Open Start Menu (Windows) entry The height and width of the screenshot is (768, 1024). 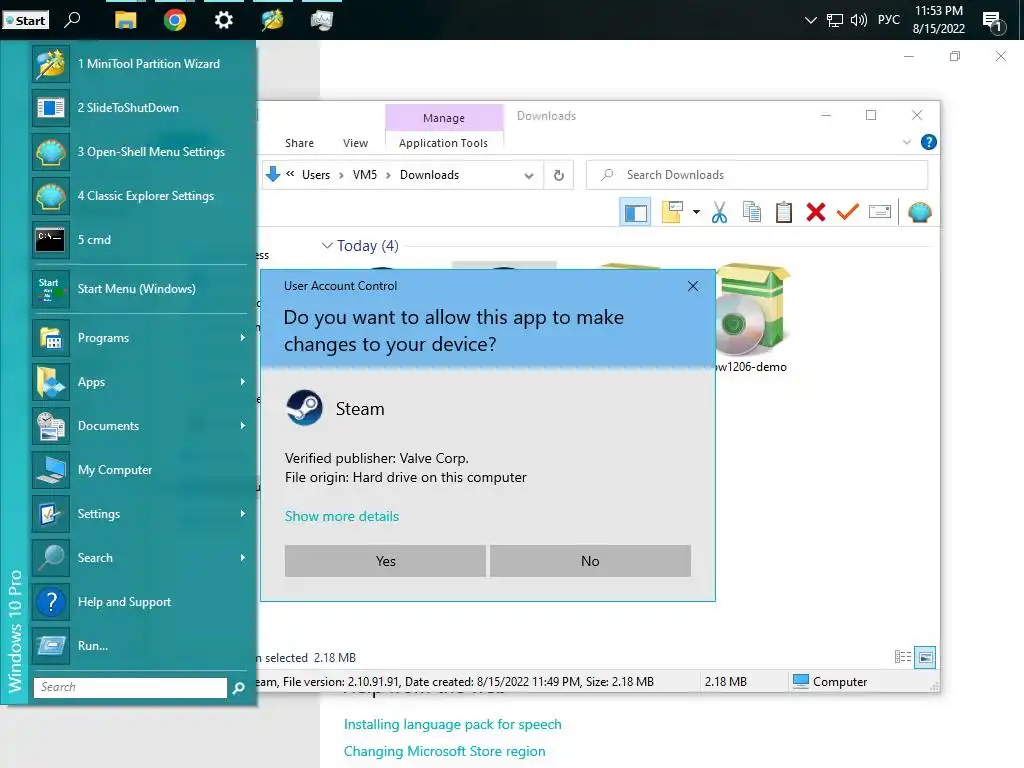pos(140,289)
